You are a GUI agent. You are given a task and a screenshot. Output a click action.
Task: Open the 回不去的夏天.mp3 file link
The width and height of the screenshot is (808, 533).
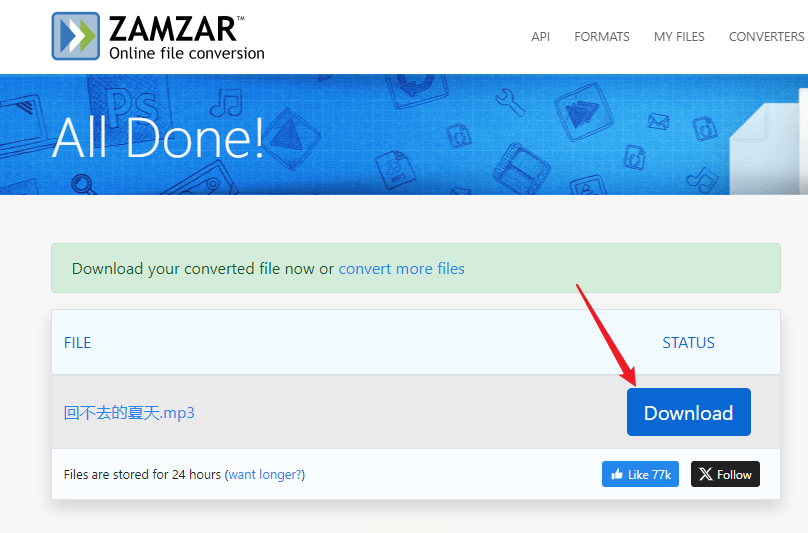click(129, 412)
